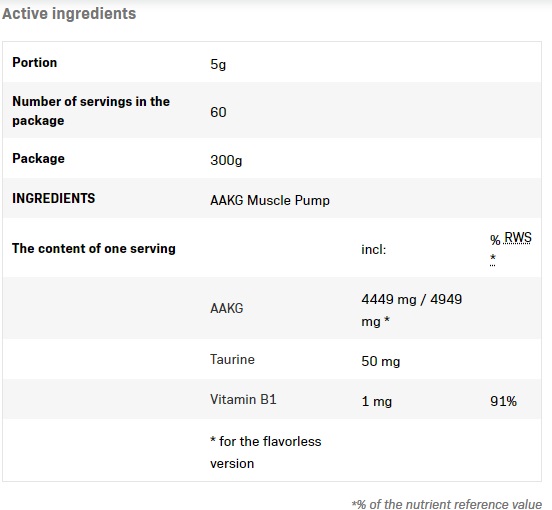This screenshot has width=552, height=510.
Task: Select Number of servings in the package label
Action: 91,111
